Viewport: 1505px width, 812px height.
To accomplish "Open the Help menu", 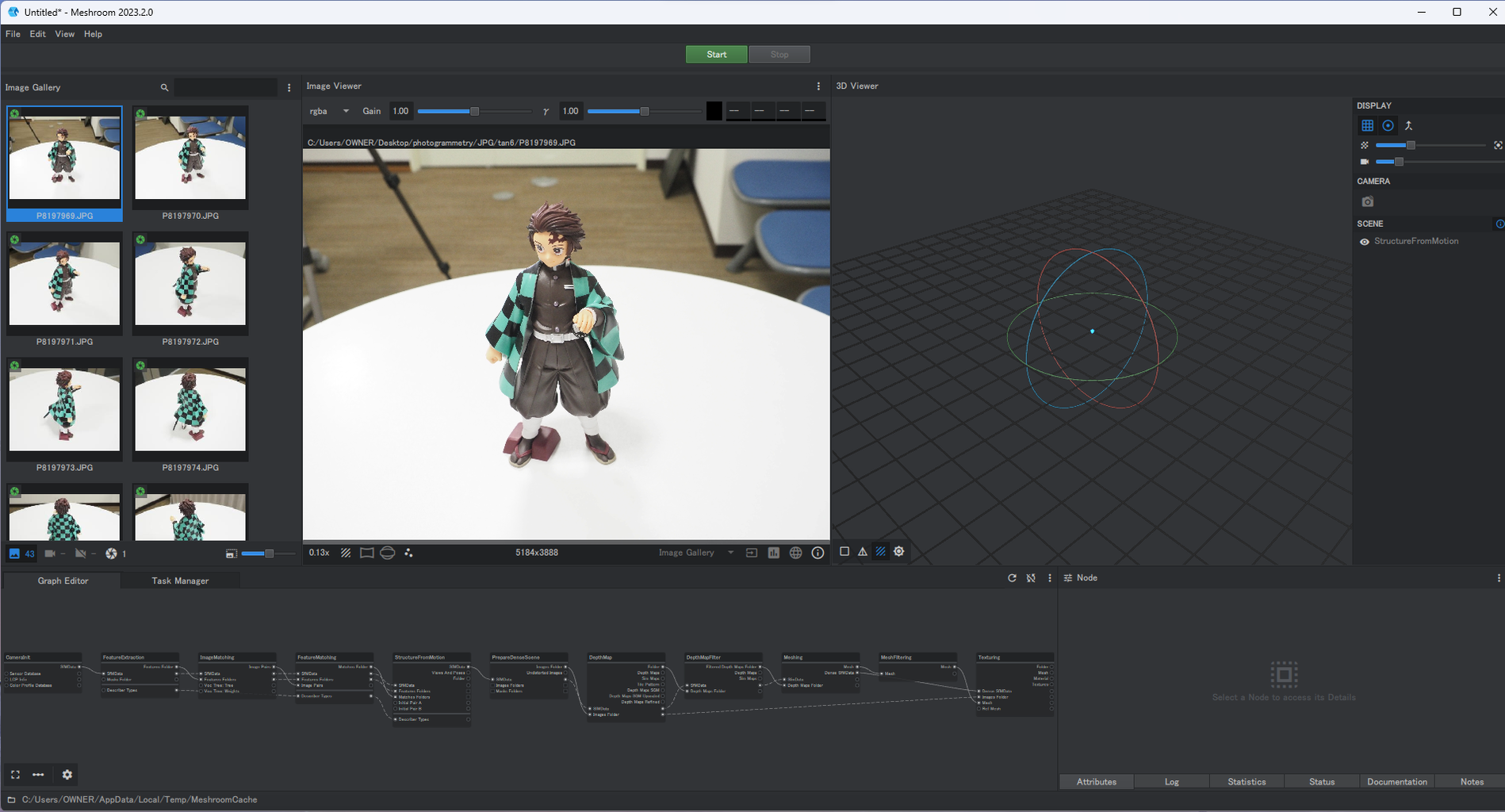I will pos(93,34).
